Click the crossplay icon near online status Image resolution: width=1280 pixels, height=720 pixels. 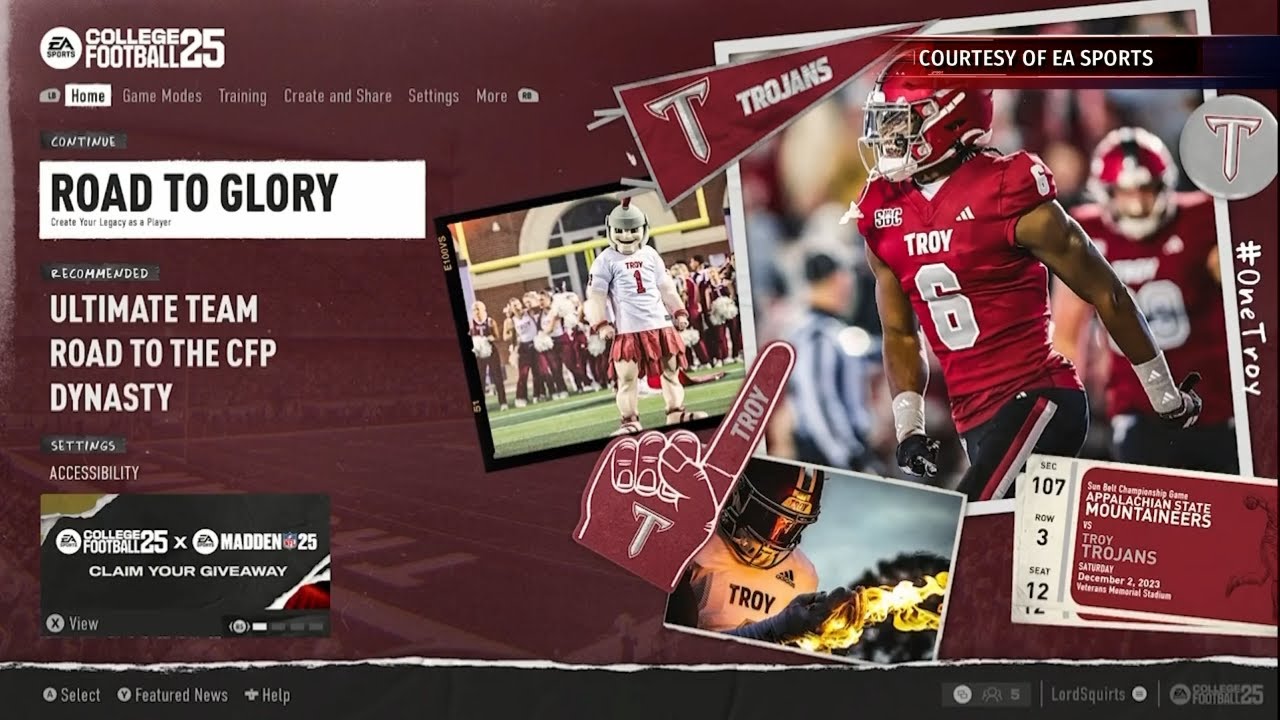click(x=961, y=693)
